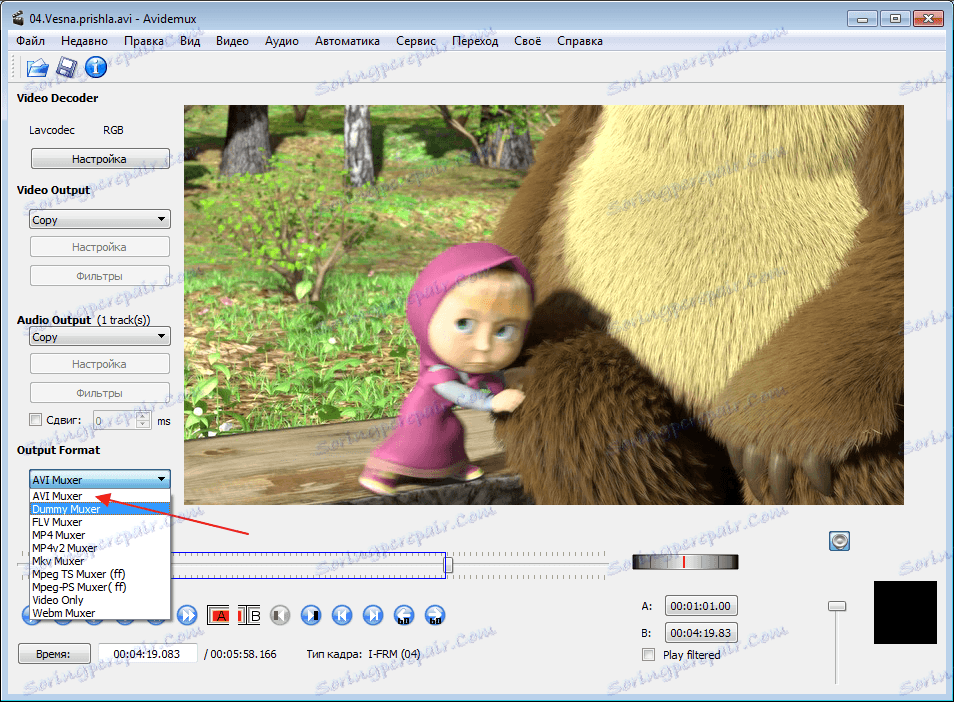This screenshot has width=954, height=702.
Task: Collapse the AVI Muxer output format combo box
Action: 100,479
